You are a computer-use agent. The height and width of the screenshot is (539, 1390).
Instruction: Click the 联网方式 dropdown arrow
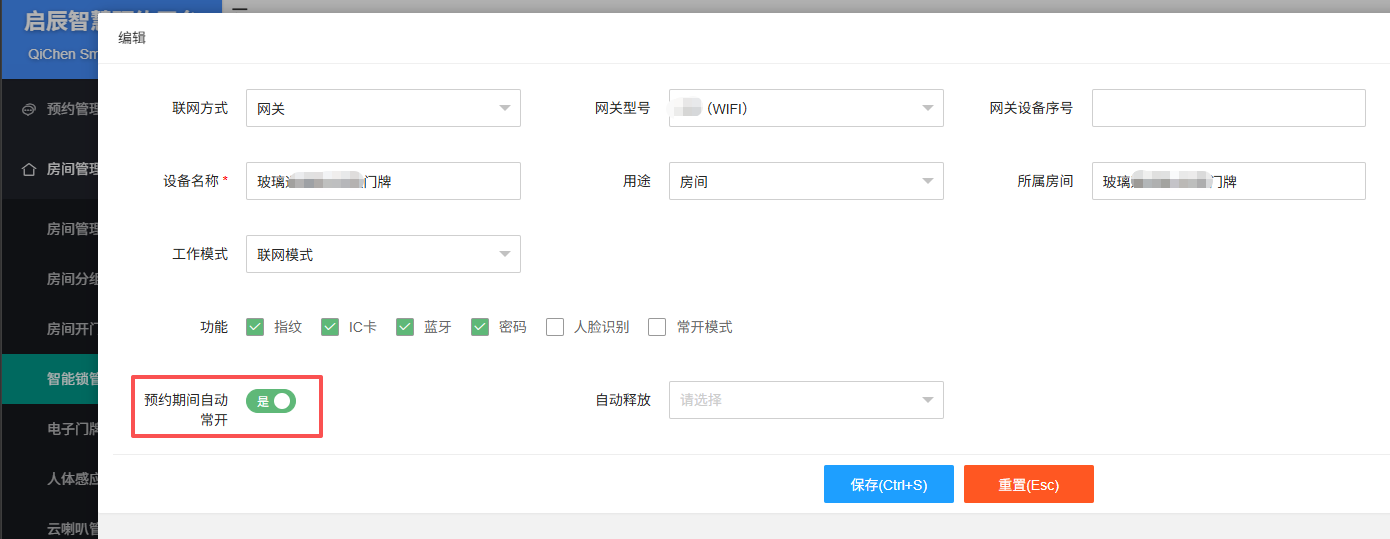click(505, 109)
